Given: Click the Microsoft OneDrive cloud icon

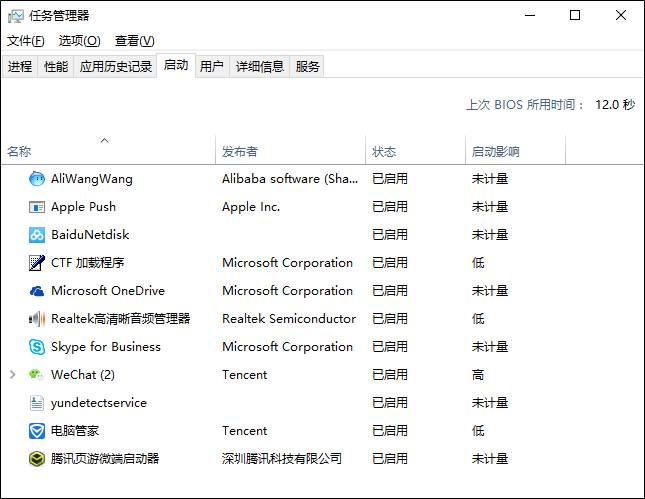Looking at the screenshot, I should (37, 291).
